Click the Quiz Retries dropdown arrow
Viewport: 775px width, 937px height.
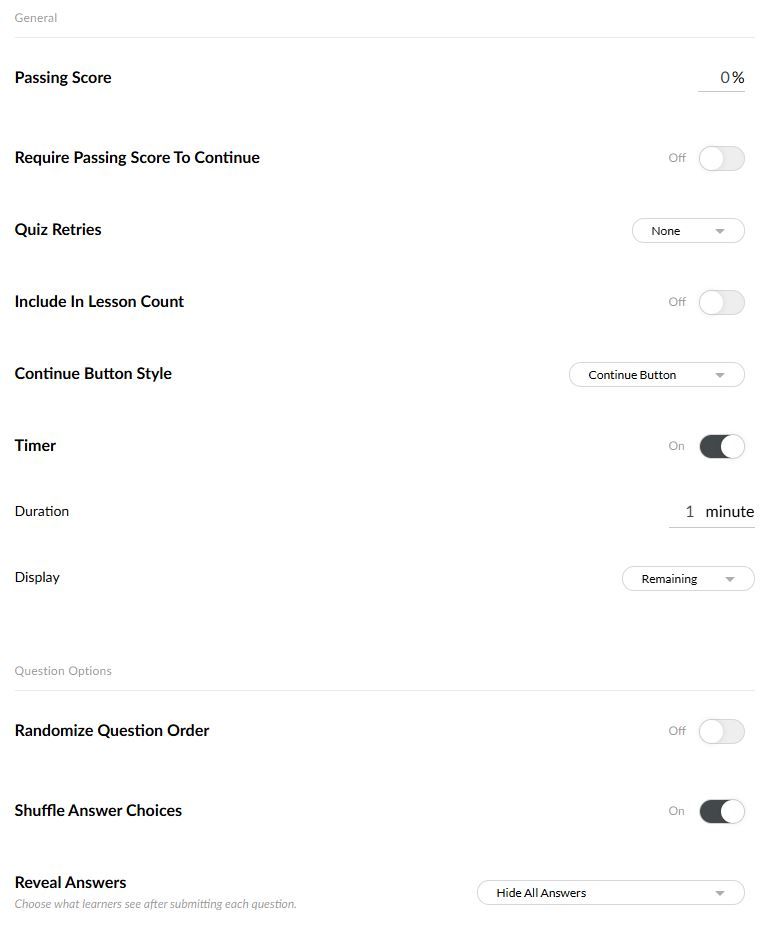[720, 231]
